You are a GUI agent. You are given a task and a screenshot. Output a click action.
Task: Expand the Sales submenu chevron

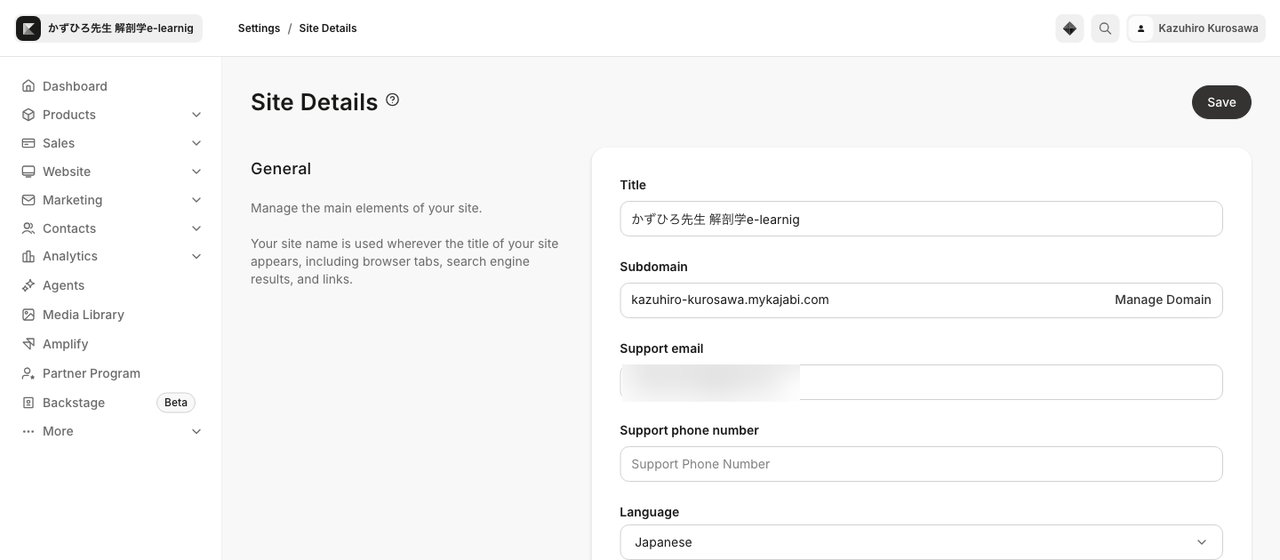click(196, 143)
